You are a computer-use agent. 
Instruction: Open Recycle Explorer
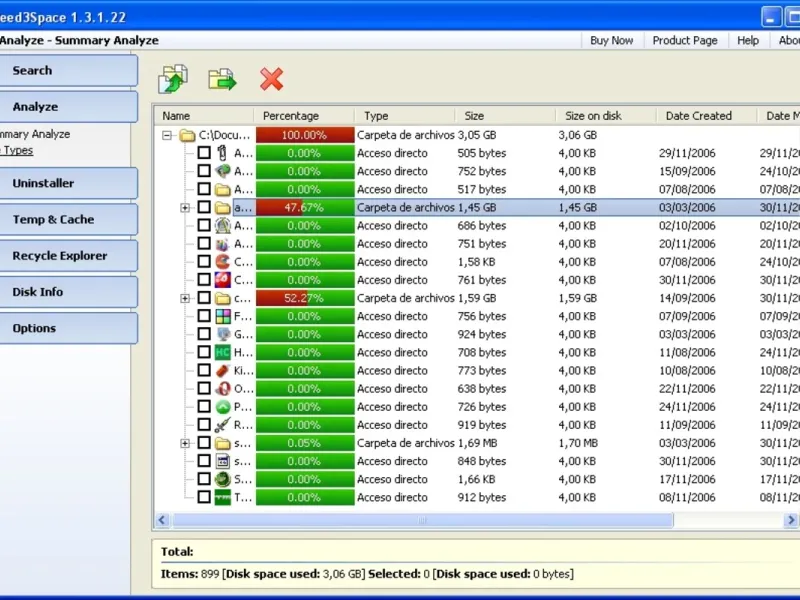click(x=68, y=256)
